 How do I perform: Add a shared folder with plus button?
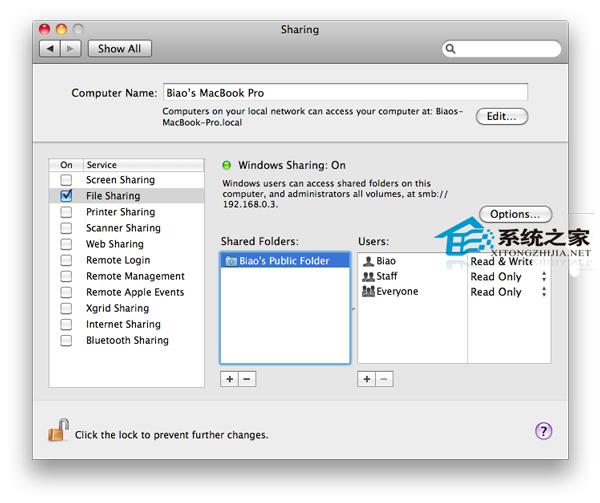click(x=229, y=379)
